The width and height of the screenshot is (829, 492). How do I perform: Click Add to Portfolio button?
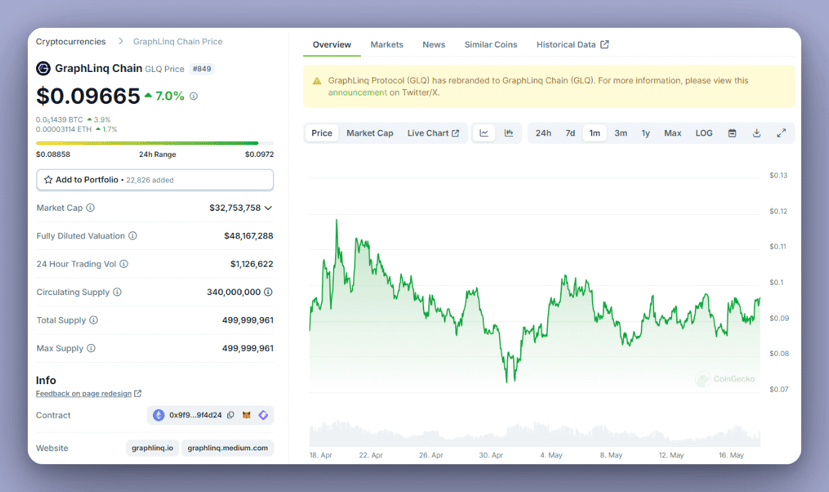pyautogui.click(x=155, y=180)
